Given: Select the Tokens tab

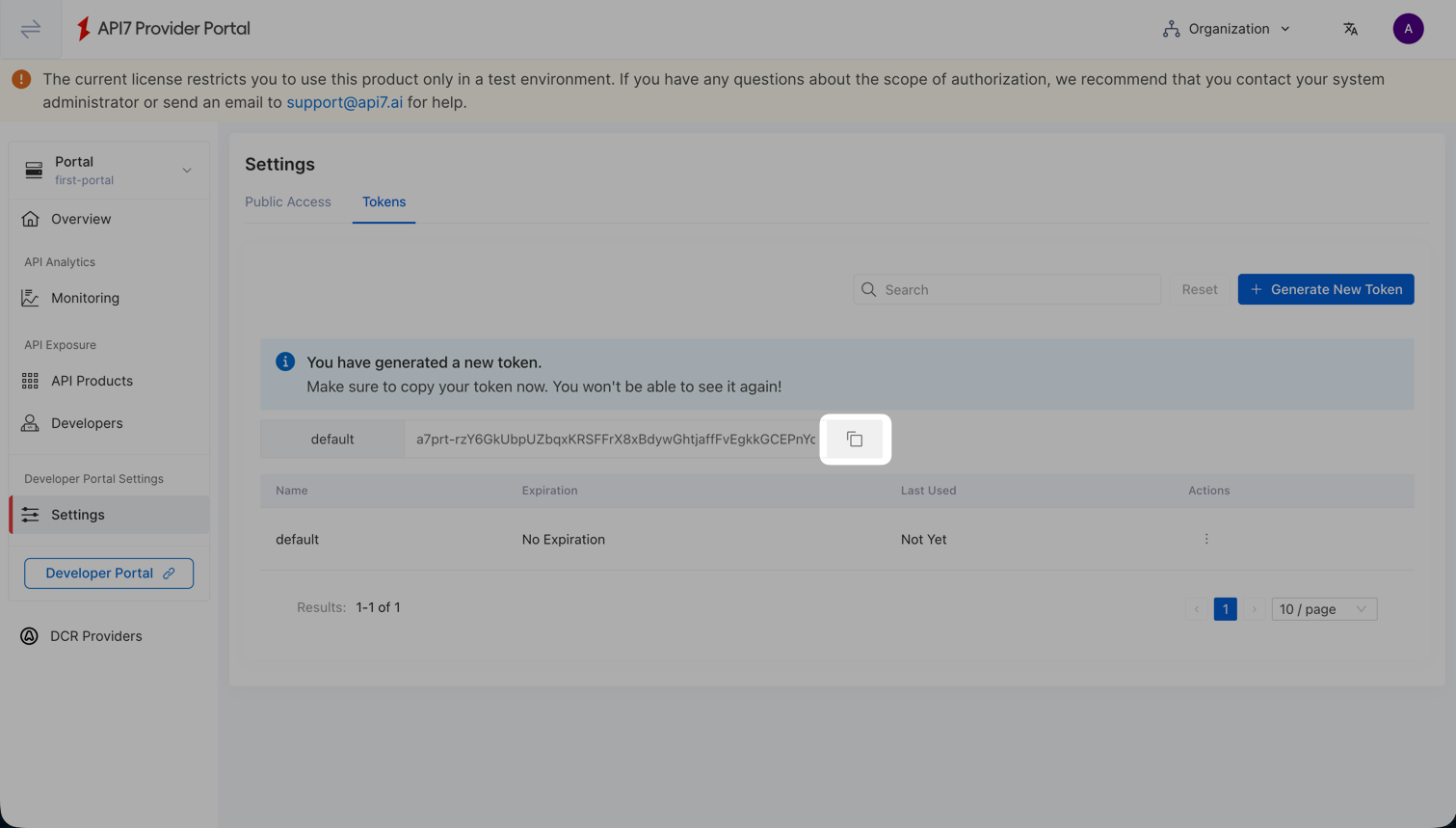Looking at the screenshot, I should (x=384, y=202).
